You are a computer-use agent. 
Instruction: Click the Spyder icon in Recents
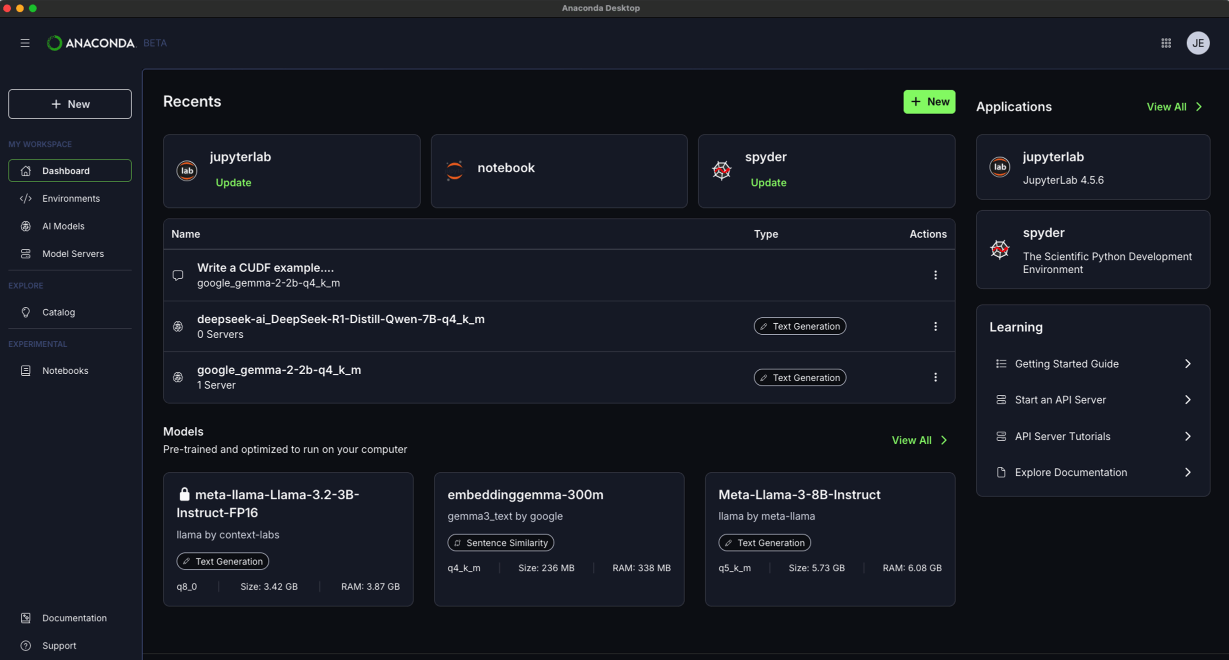pos(721,171)
